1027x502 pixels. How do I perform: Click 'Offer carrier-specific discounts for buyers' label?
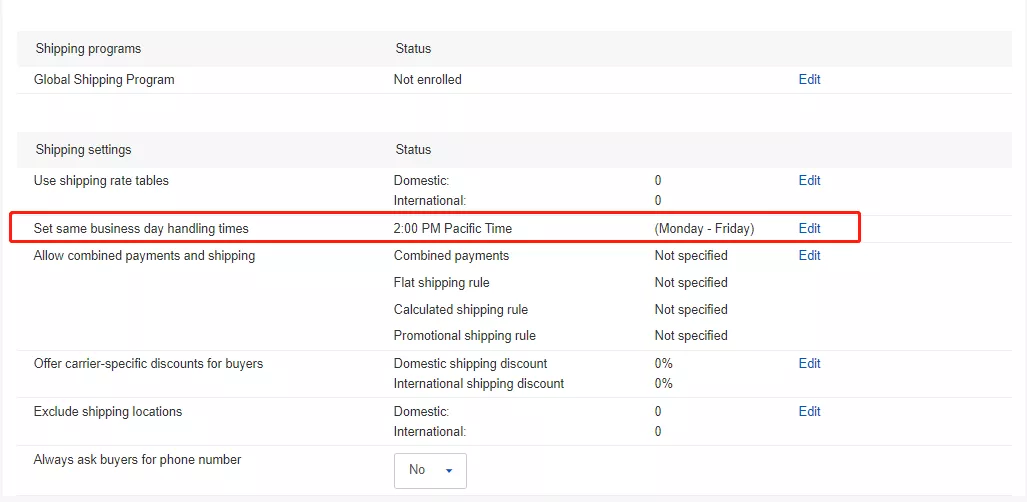tap(148, 364)
